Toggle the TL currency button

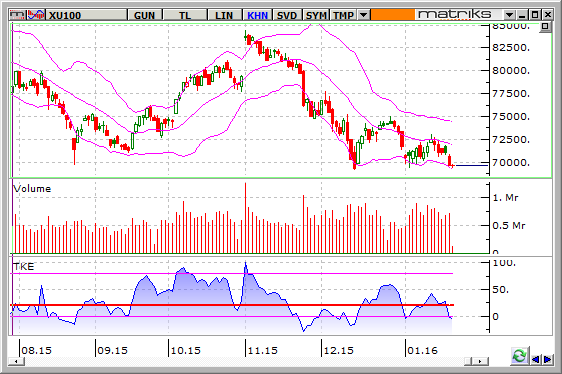185,15
